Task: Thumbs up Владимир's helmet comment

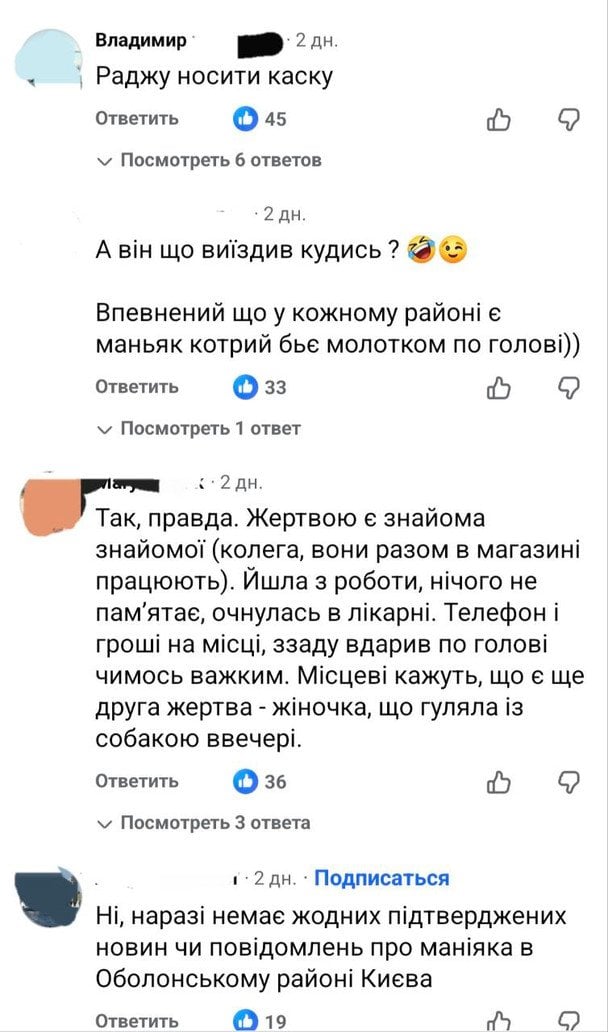Action: (498, 120)
